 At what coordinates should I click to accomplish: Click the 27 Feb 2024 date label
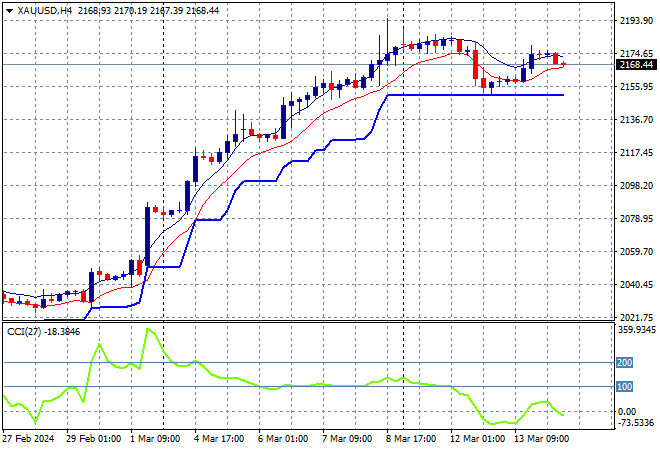[29, 440]
